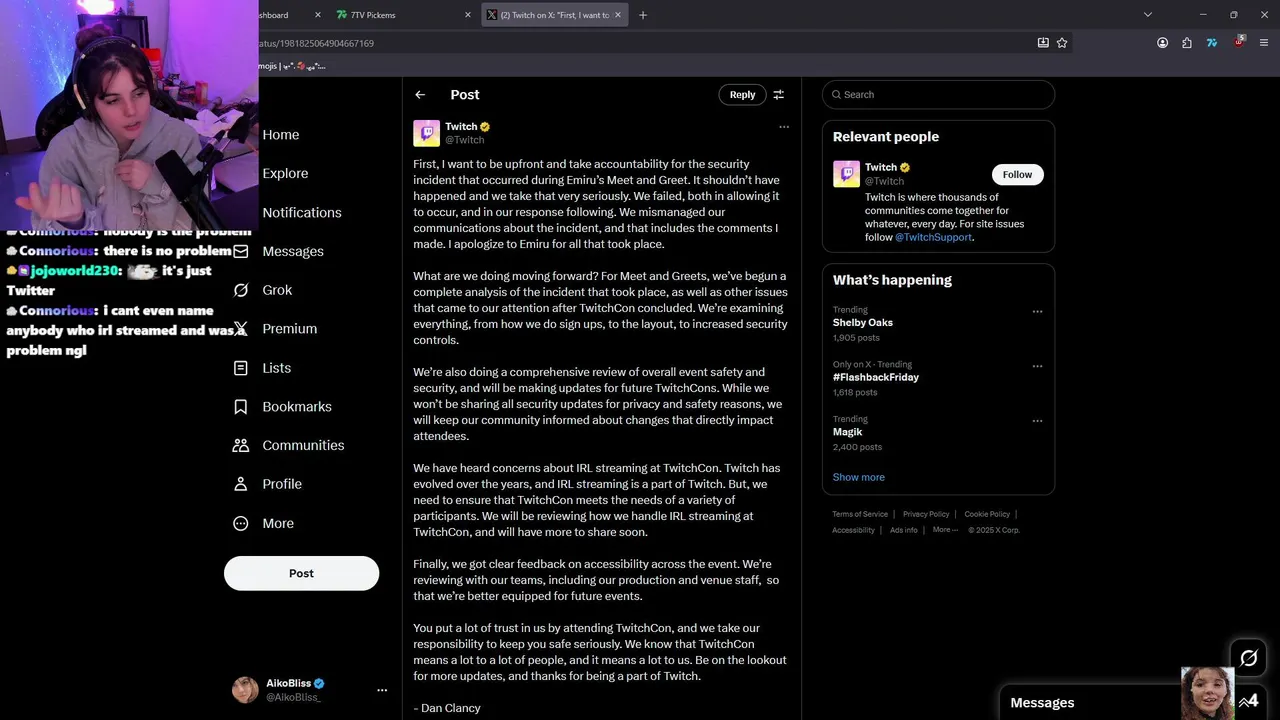This screenshot has height=720, width=1280.
Task: Click the X Search input field
Action: coord(938,94)
